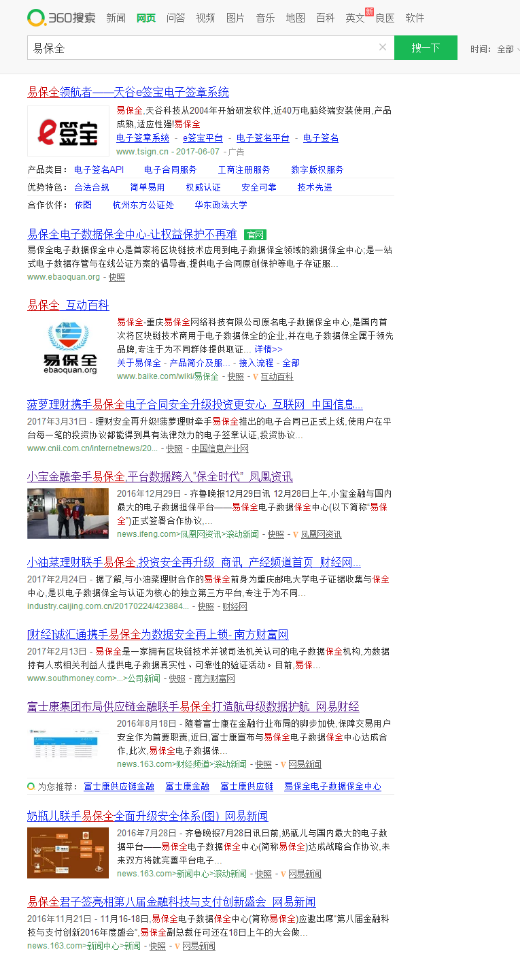
Task: Switch to the 良医 tab
Action: click(385, 18)
